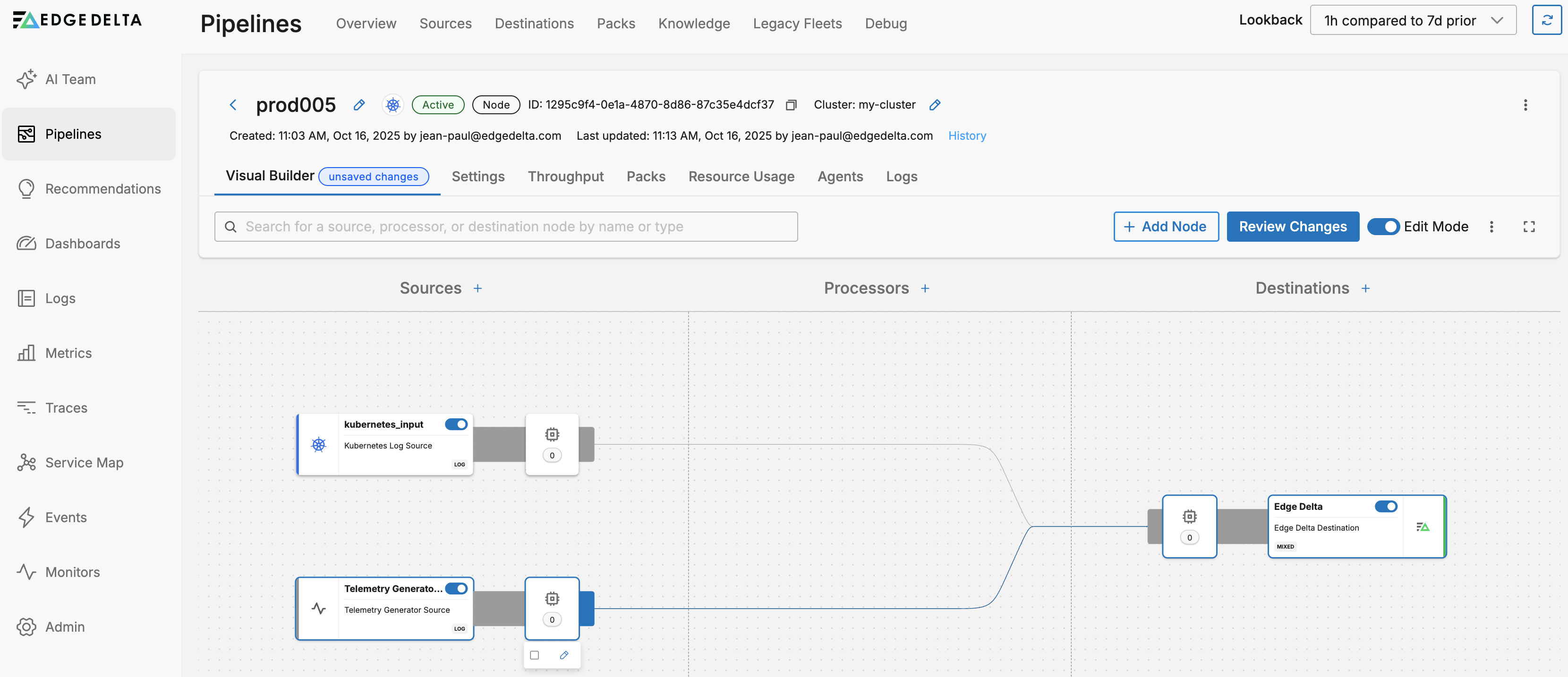Focus the node search field

point(505,227)
